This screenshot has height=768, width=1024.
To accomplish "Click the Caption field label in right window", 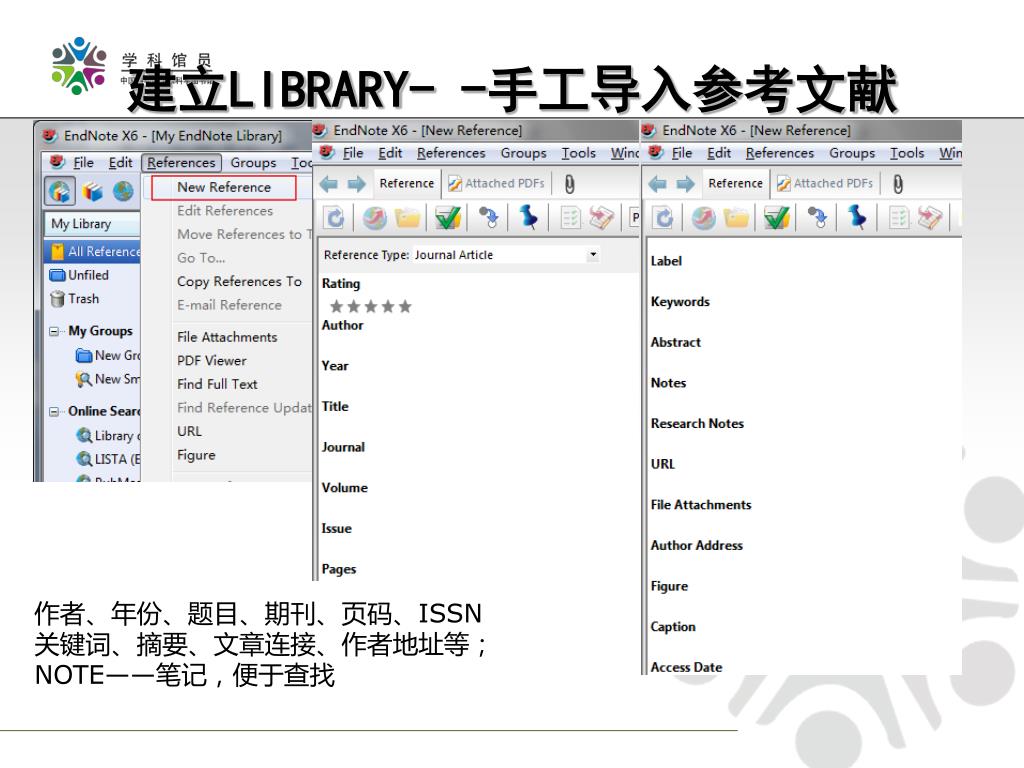I will 673,627.
